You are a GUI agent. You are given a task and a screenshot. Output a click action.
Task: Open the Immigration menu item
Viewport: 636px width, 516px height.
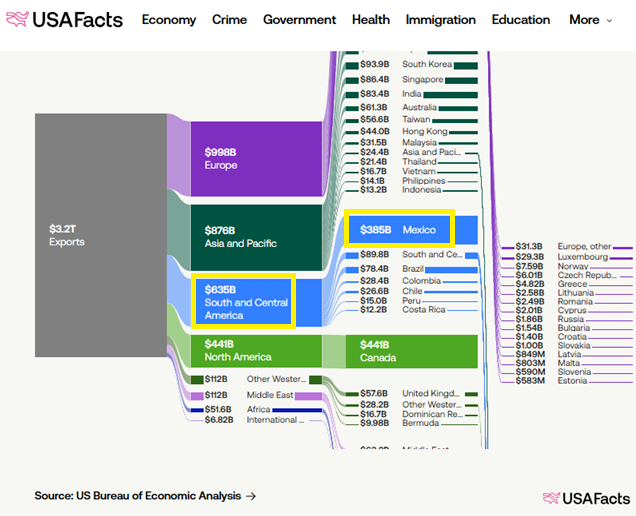[440, 19]
